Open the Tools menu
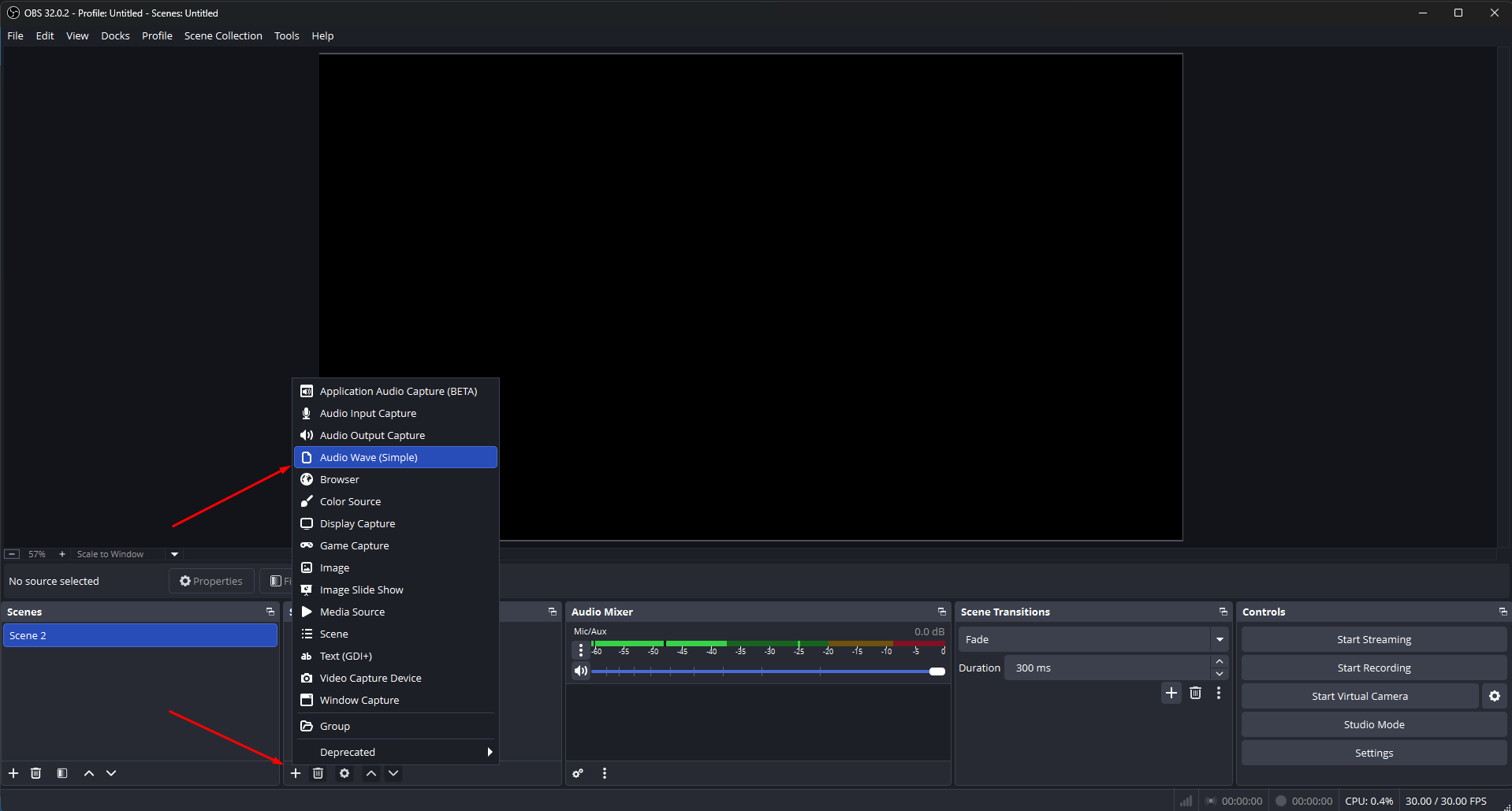 click(286, 35)
